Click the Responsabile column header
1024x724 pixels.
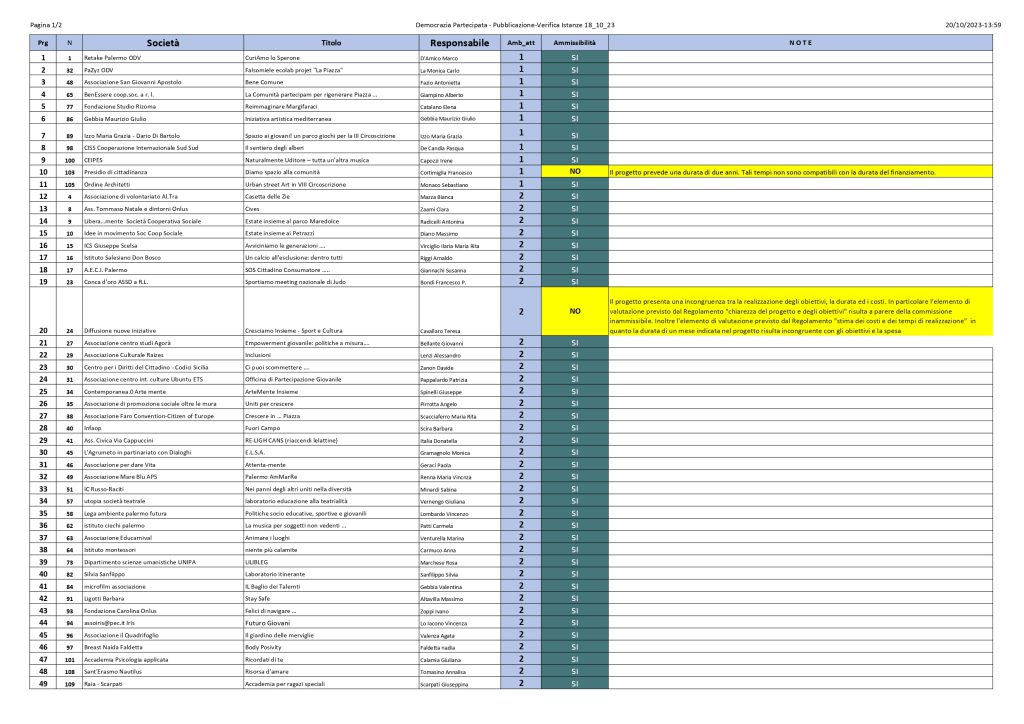tap(459, 43)
